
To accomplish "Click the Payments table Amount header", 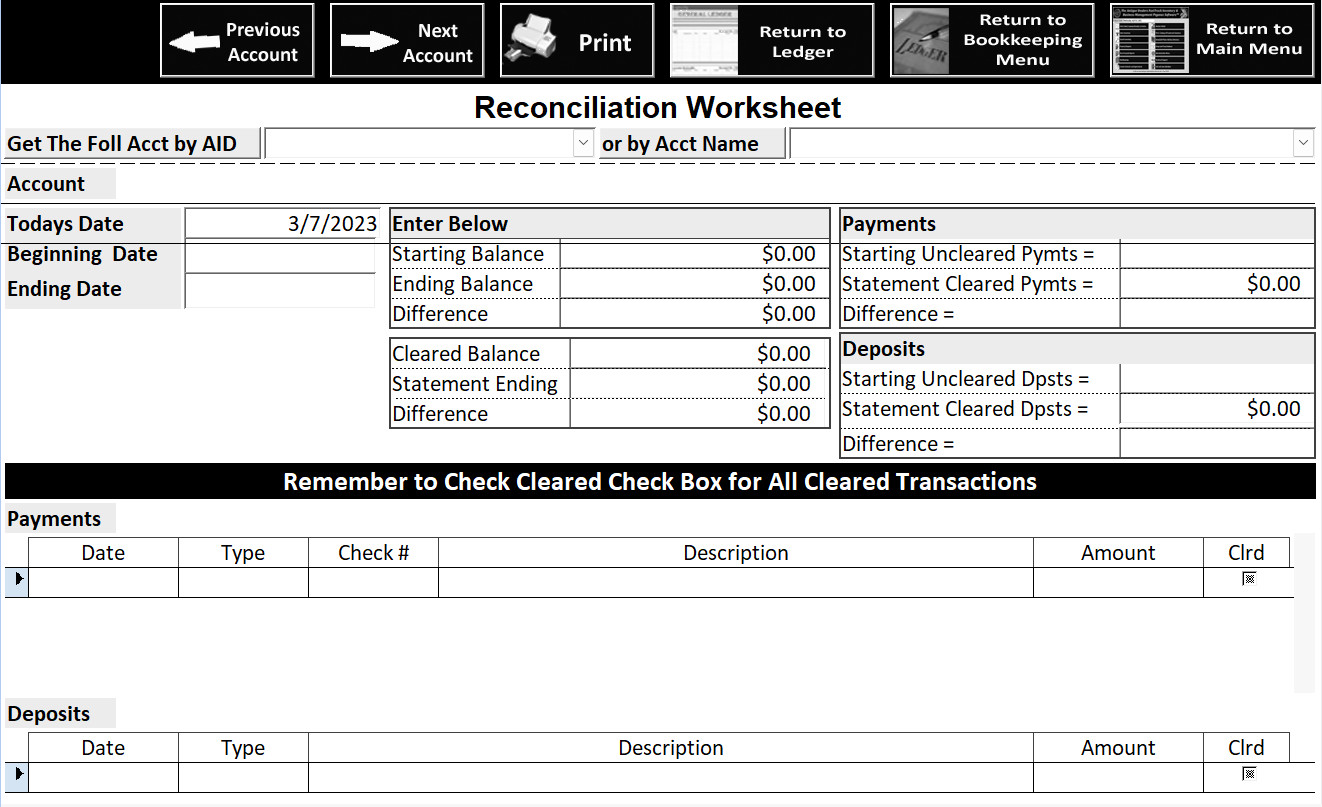I will coord(1119,553).
